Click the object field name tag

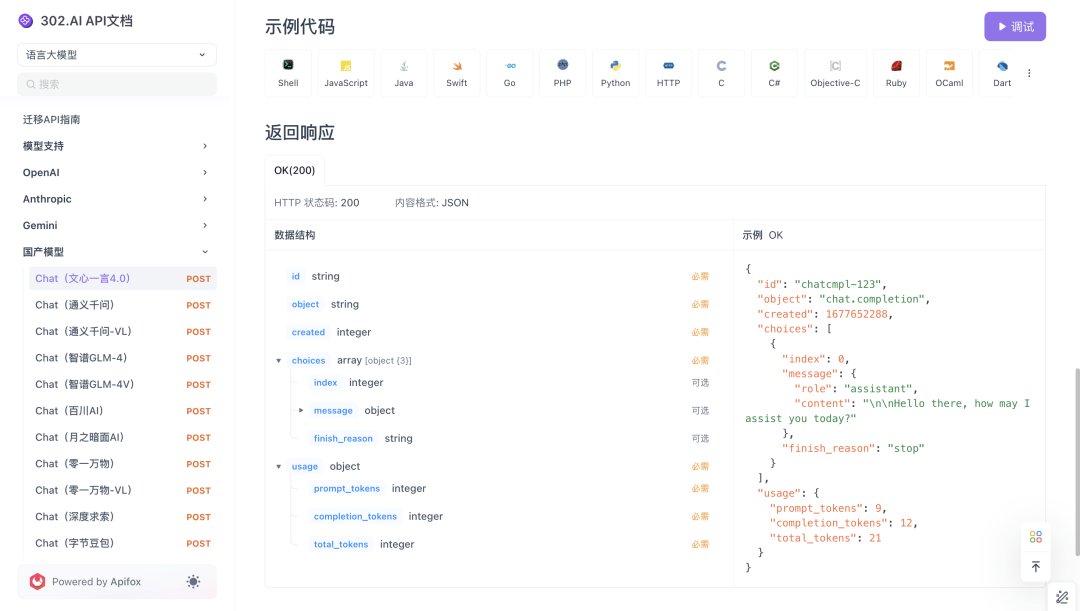pos(305,304)
